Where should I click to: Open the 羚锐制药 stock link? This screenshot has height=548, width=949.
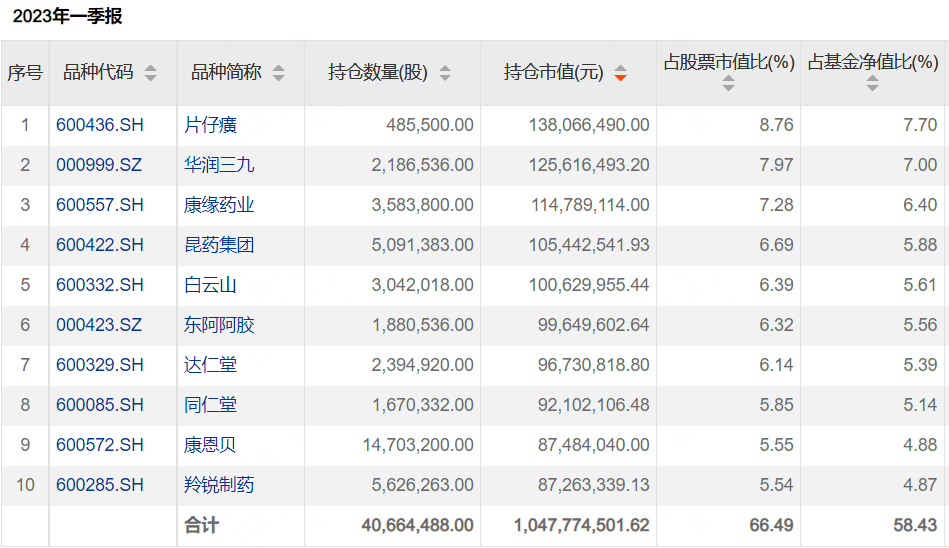[218, 484]
